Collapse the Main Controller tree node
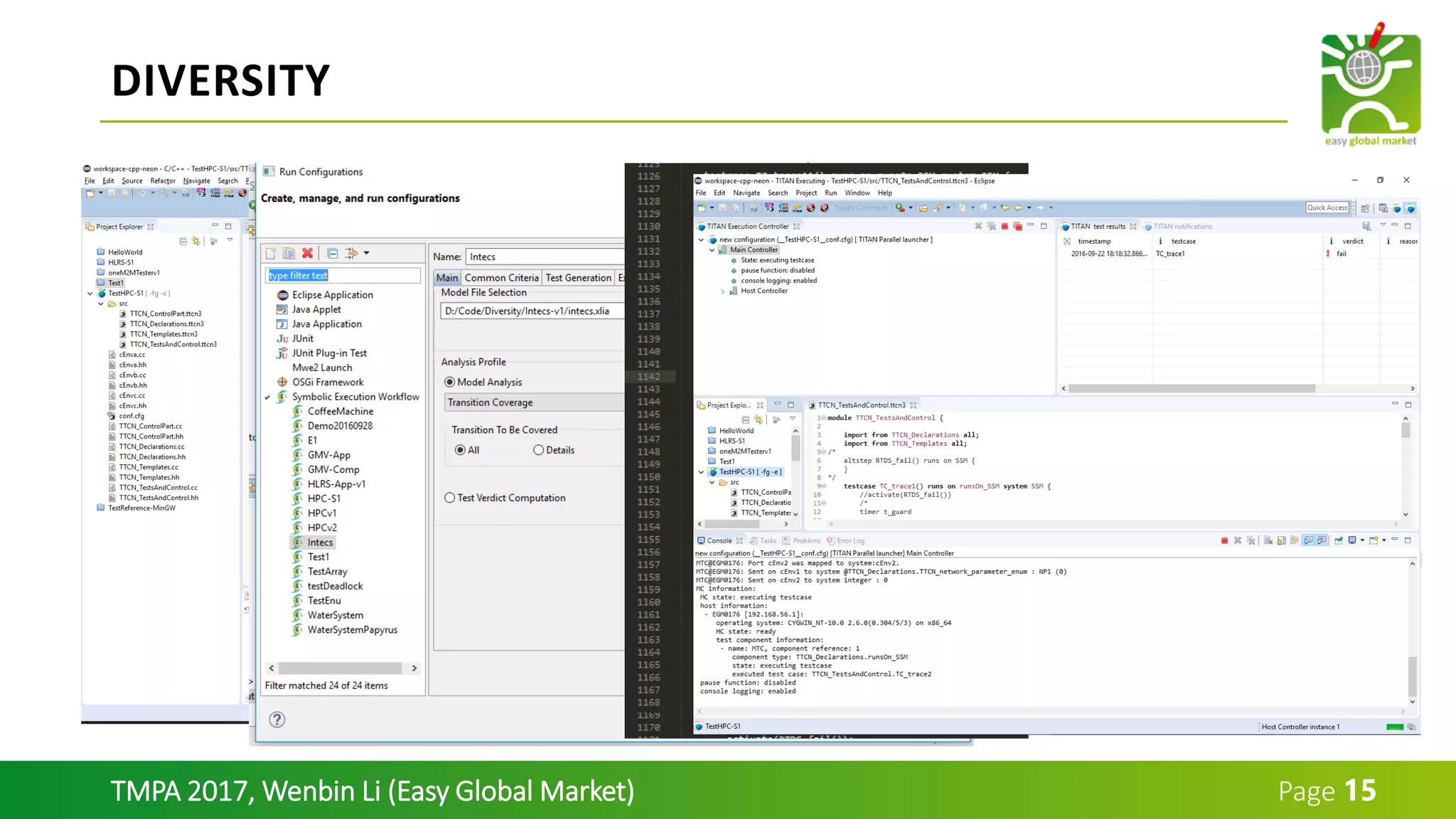The image size is (1456, 819). pyautogui.click(x=712, y=250)
